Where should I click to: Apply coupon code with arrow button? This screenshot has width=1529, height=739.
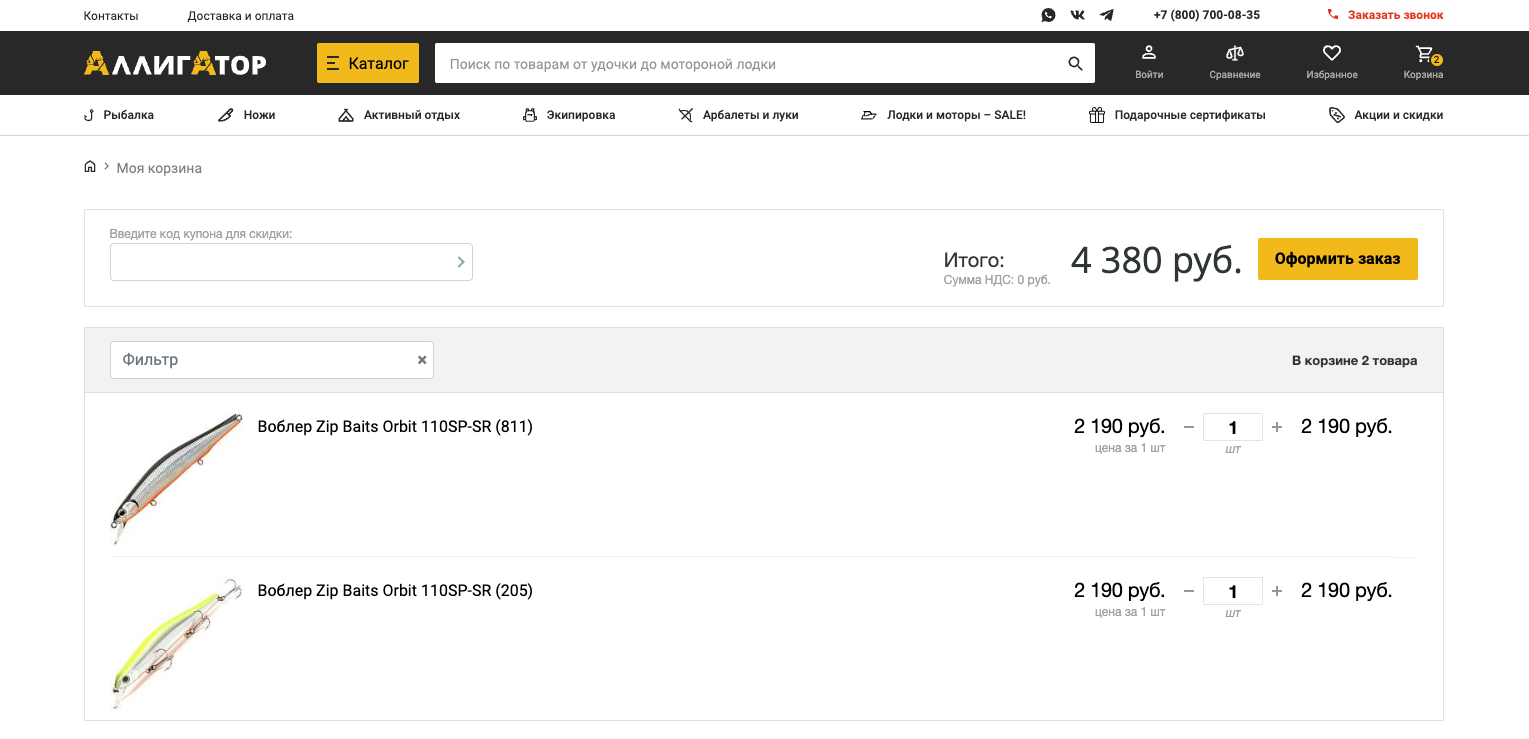[x=460, y=262]
